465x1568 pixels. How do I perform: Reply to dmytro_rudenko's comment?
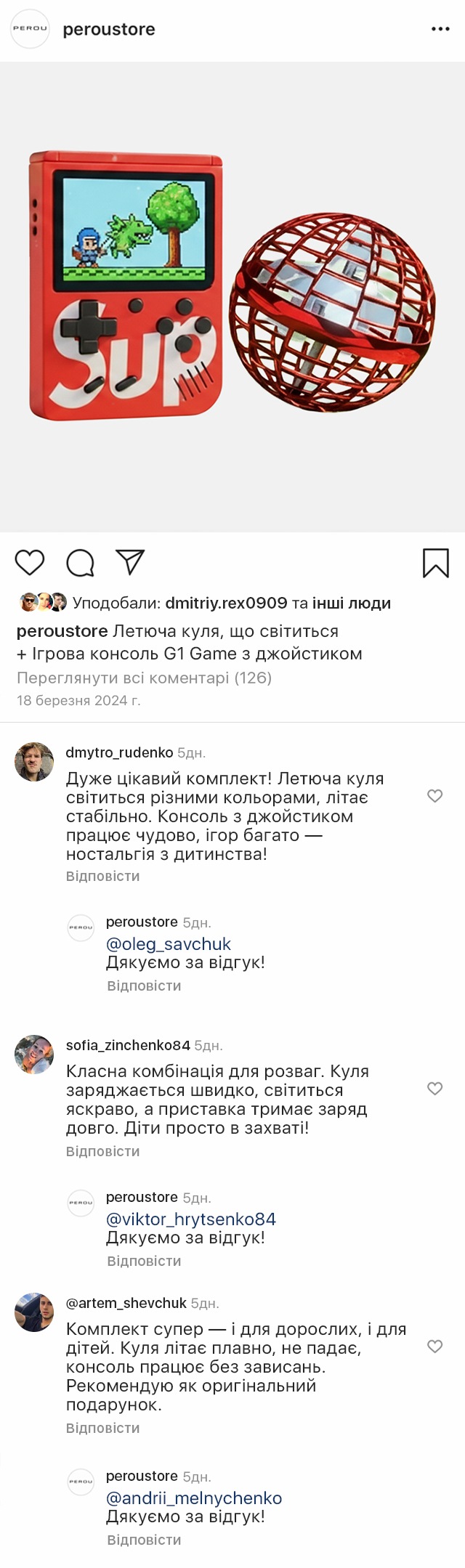click(102, 876)
